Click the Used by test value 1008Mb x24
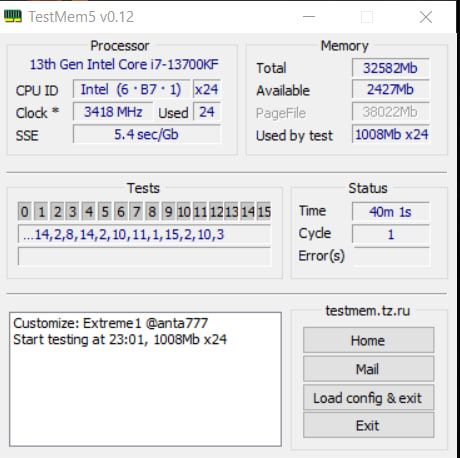This screenshot has height=458, width=460. tap(391, 134)
